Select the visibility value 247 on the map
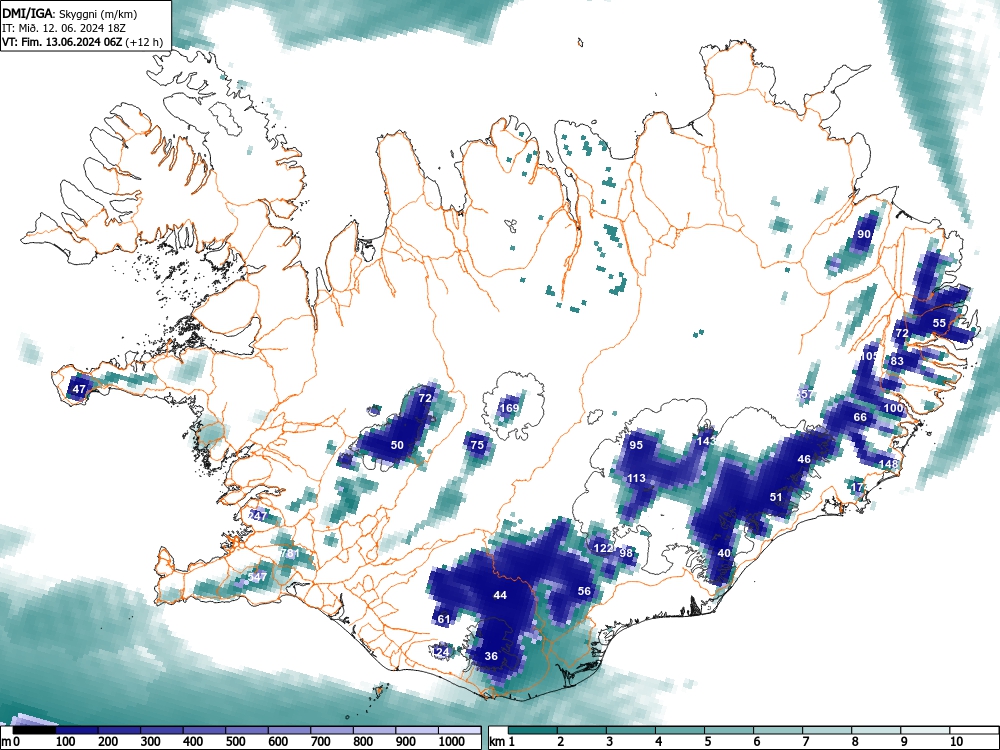This screenshot has width=1000, height=750. click(258, 516)
